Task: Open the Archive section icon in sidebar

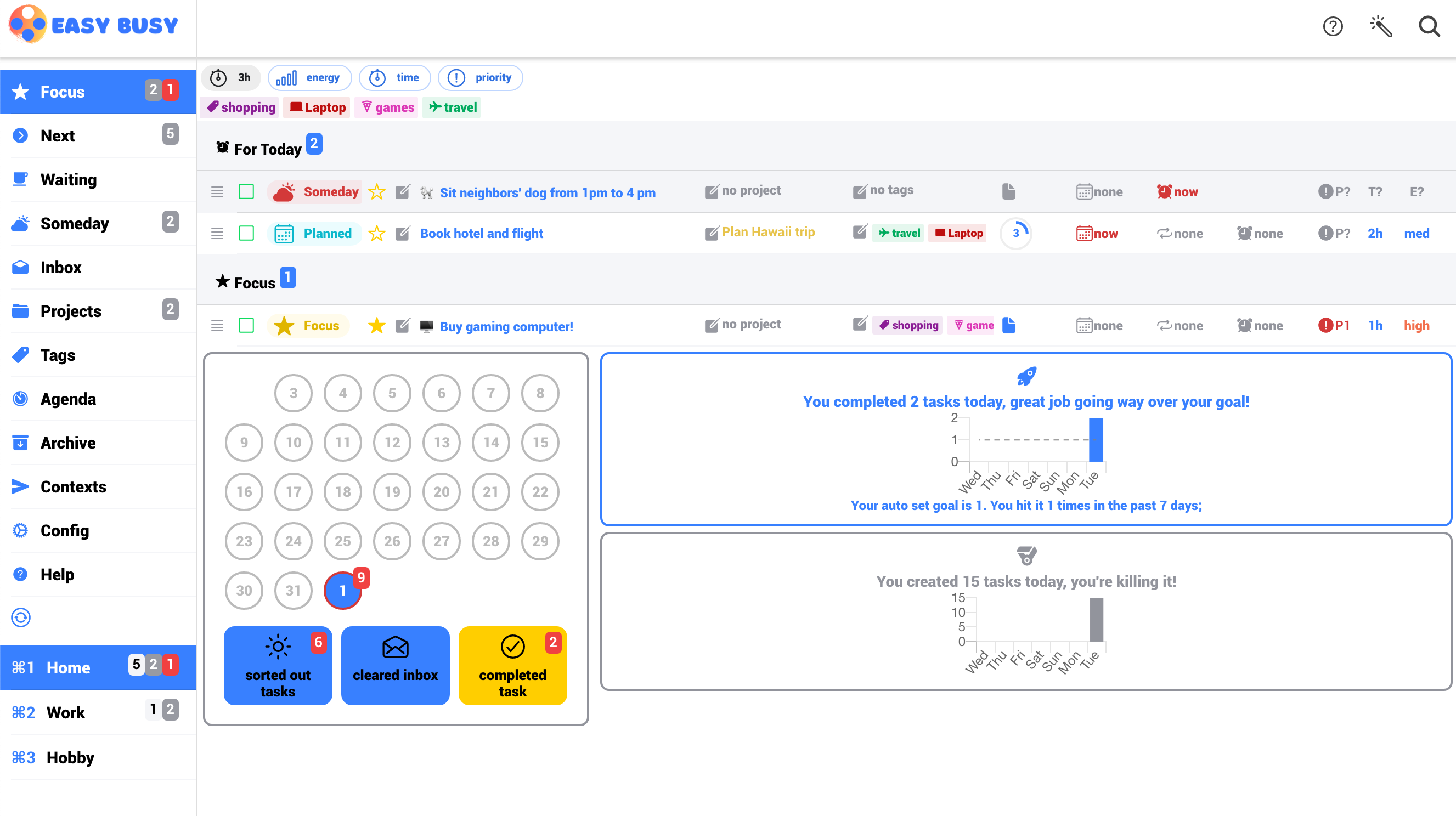Action: [x=20, y=443]
